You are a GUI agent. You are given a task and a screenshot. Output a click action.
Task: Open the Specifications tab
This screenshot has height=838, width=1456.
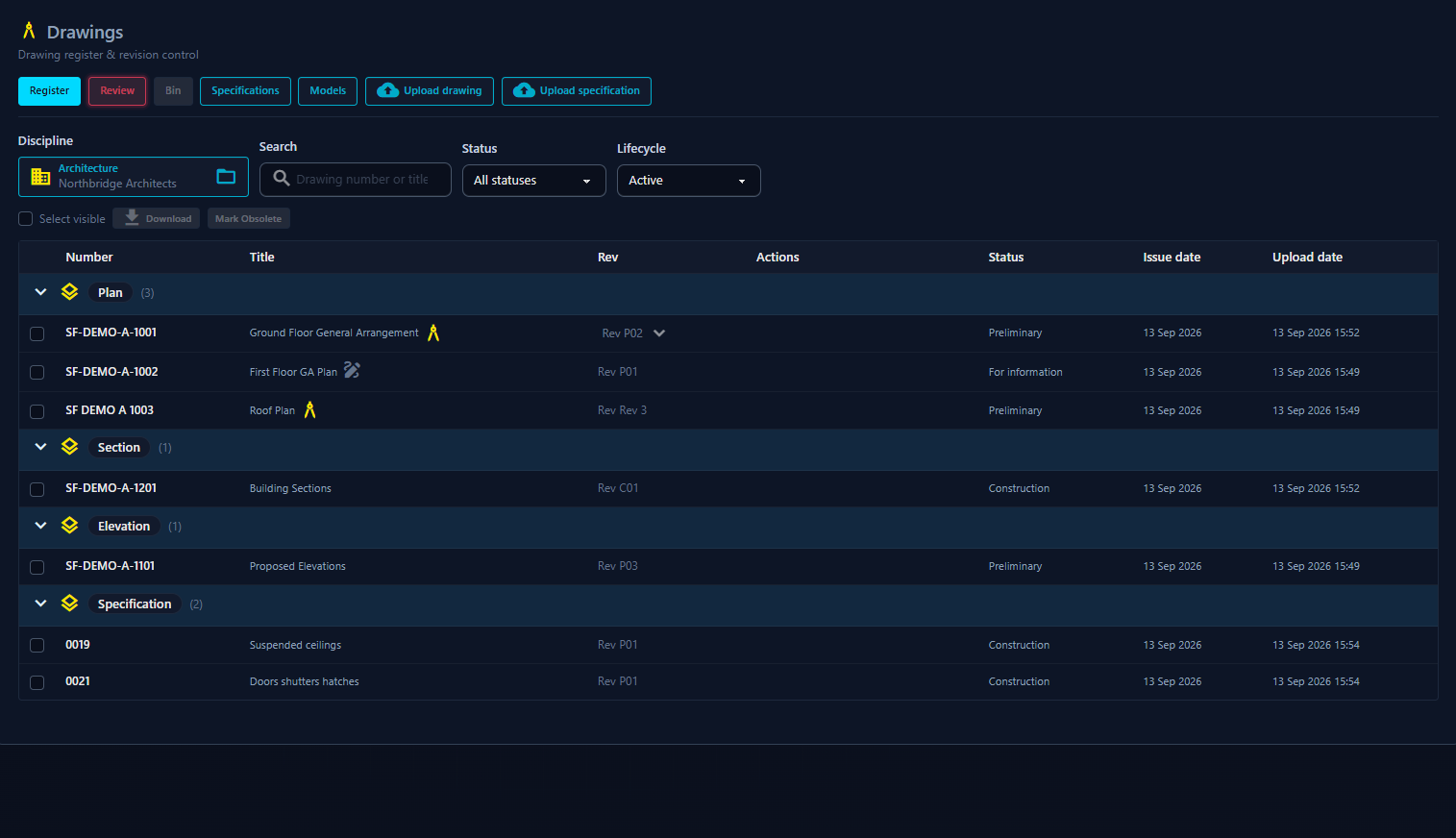coord(245,91)
